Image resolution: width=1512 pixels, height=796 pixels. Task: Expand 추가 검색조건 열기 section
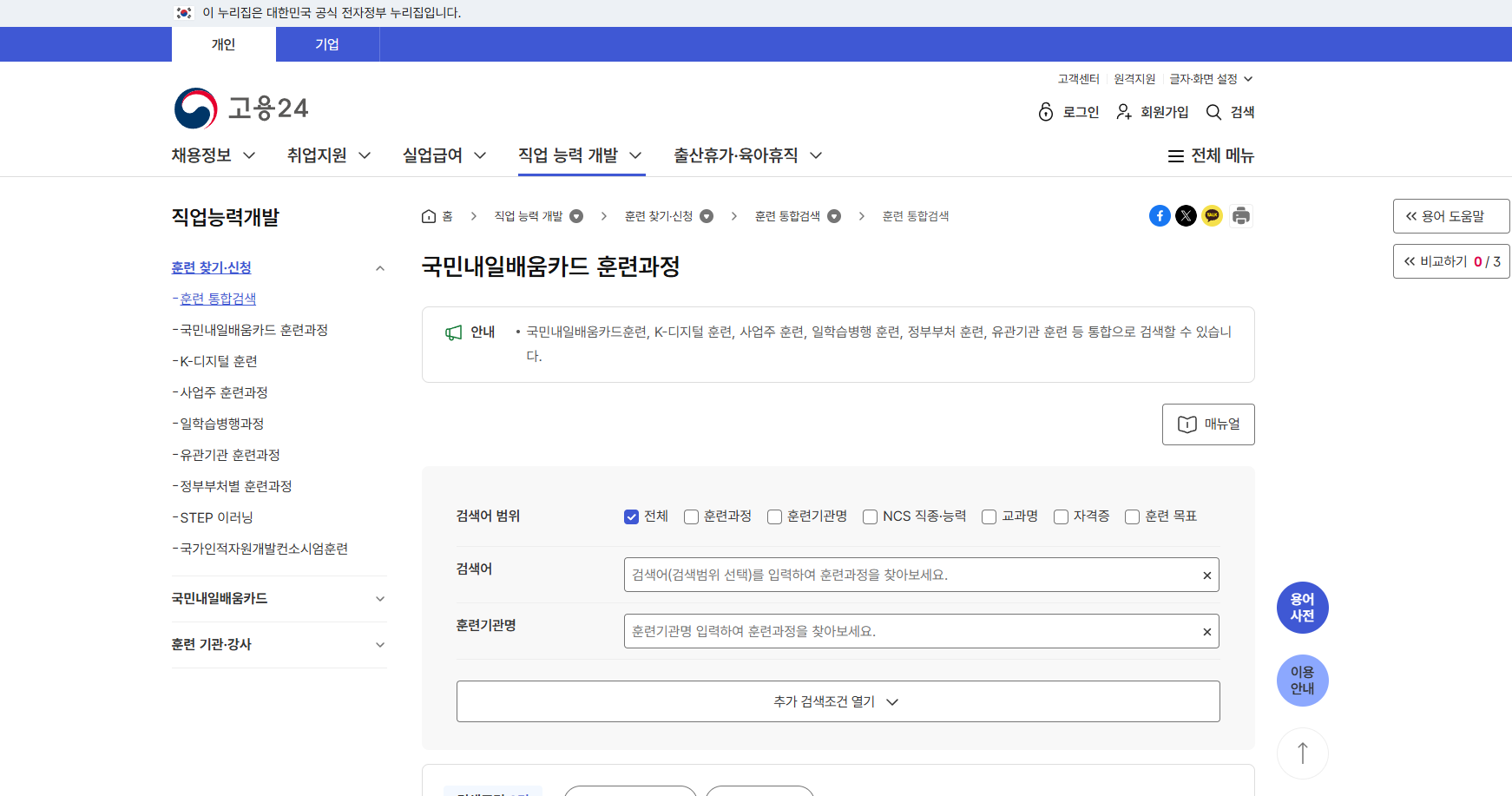pos(838,701)
